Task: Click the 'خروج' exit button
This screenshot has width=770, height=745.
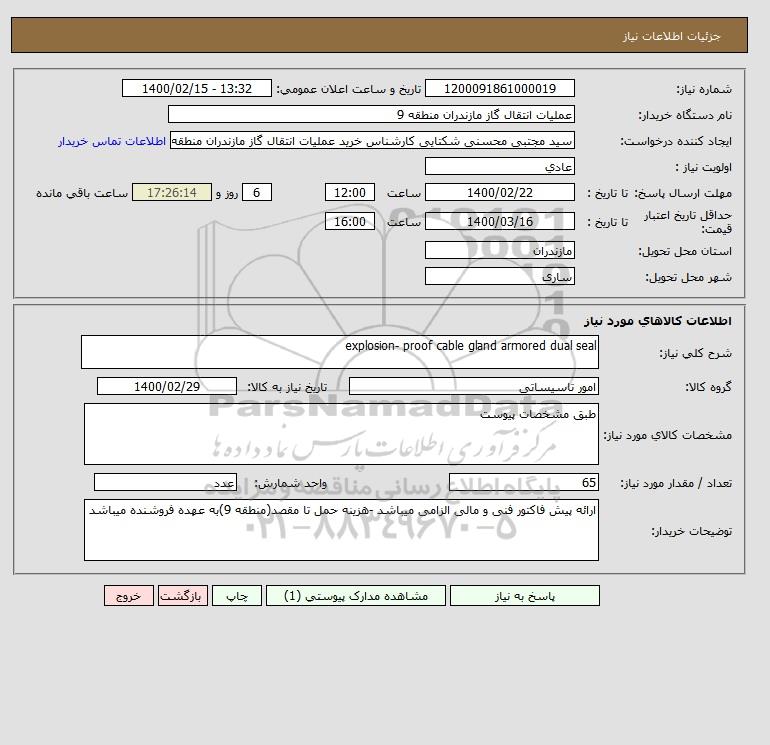Action: point(129,595)
